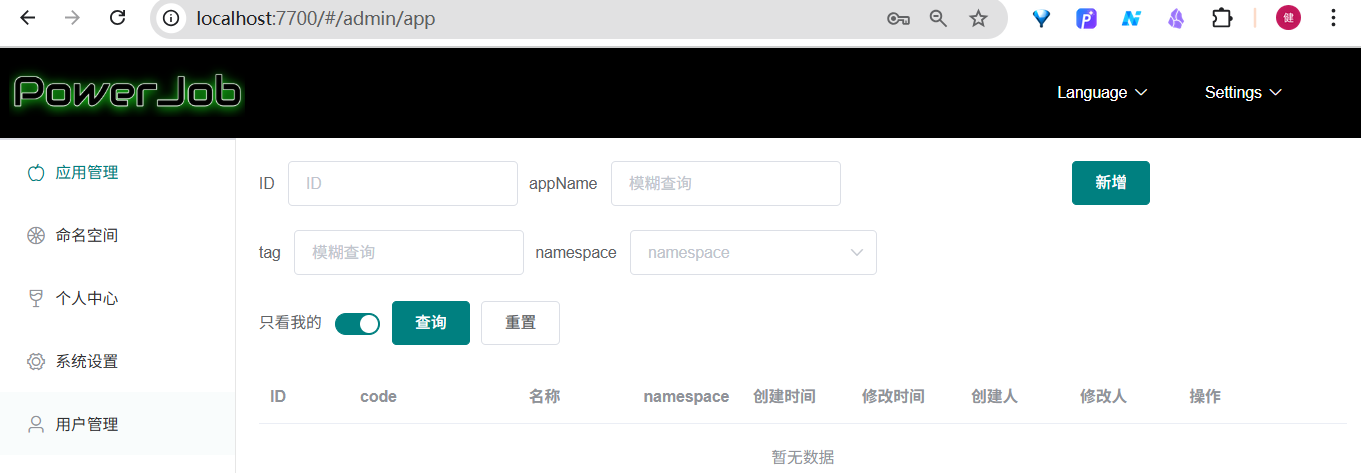Toggle the 只看我的 switch off

tap(357, 323)
